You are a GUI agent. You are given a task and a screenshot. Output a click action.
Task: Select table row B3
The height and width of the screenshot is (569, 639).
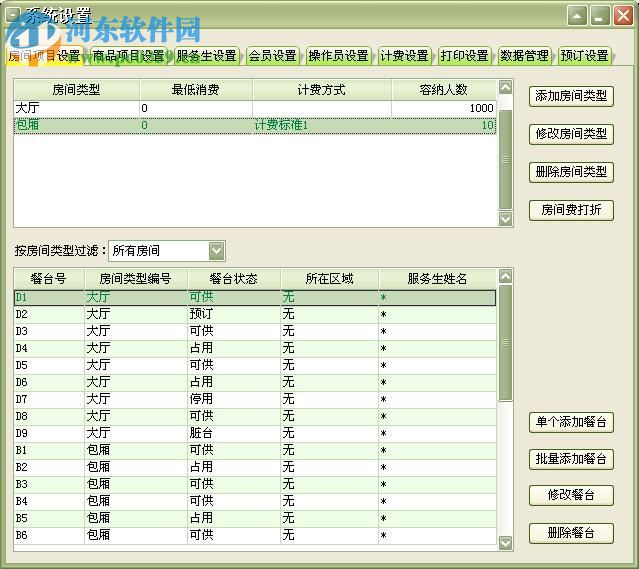255,484
